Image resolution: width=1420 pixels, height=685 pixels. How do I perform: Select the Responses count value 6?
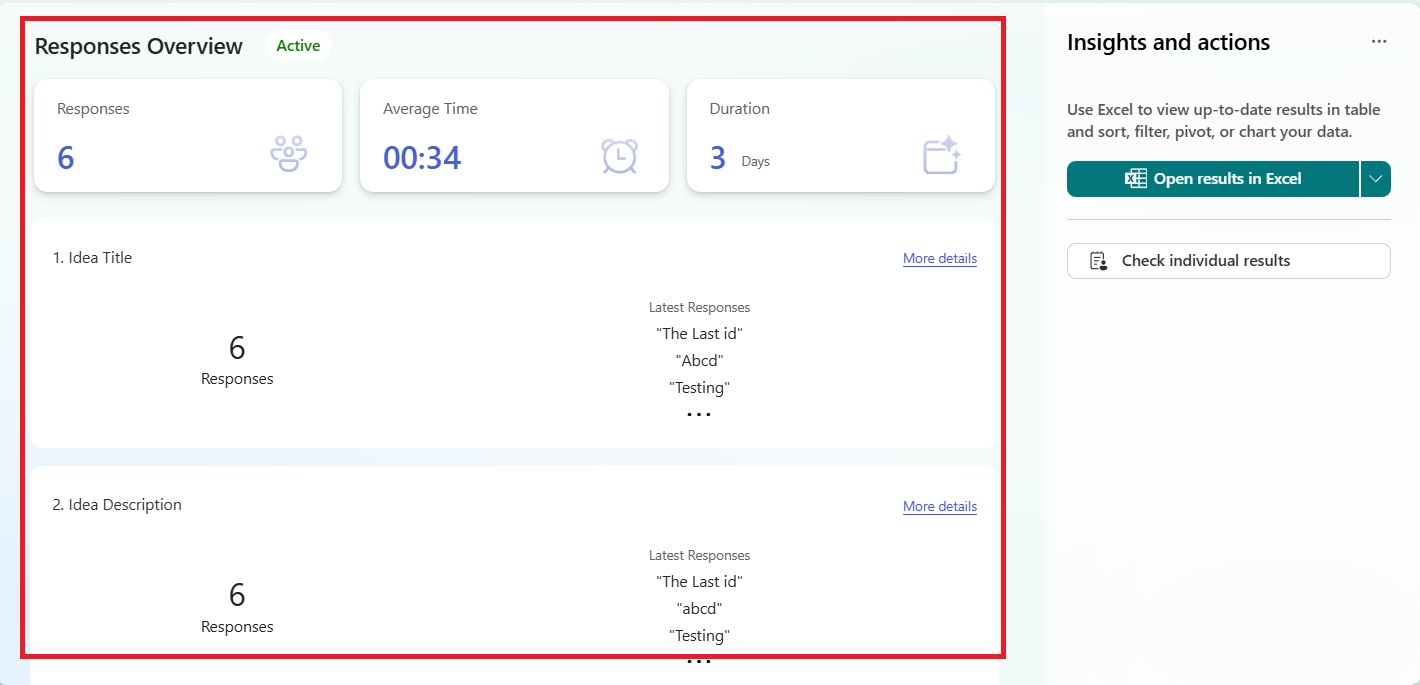[66, 158]
